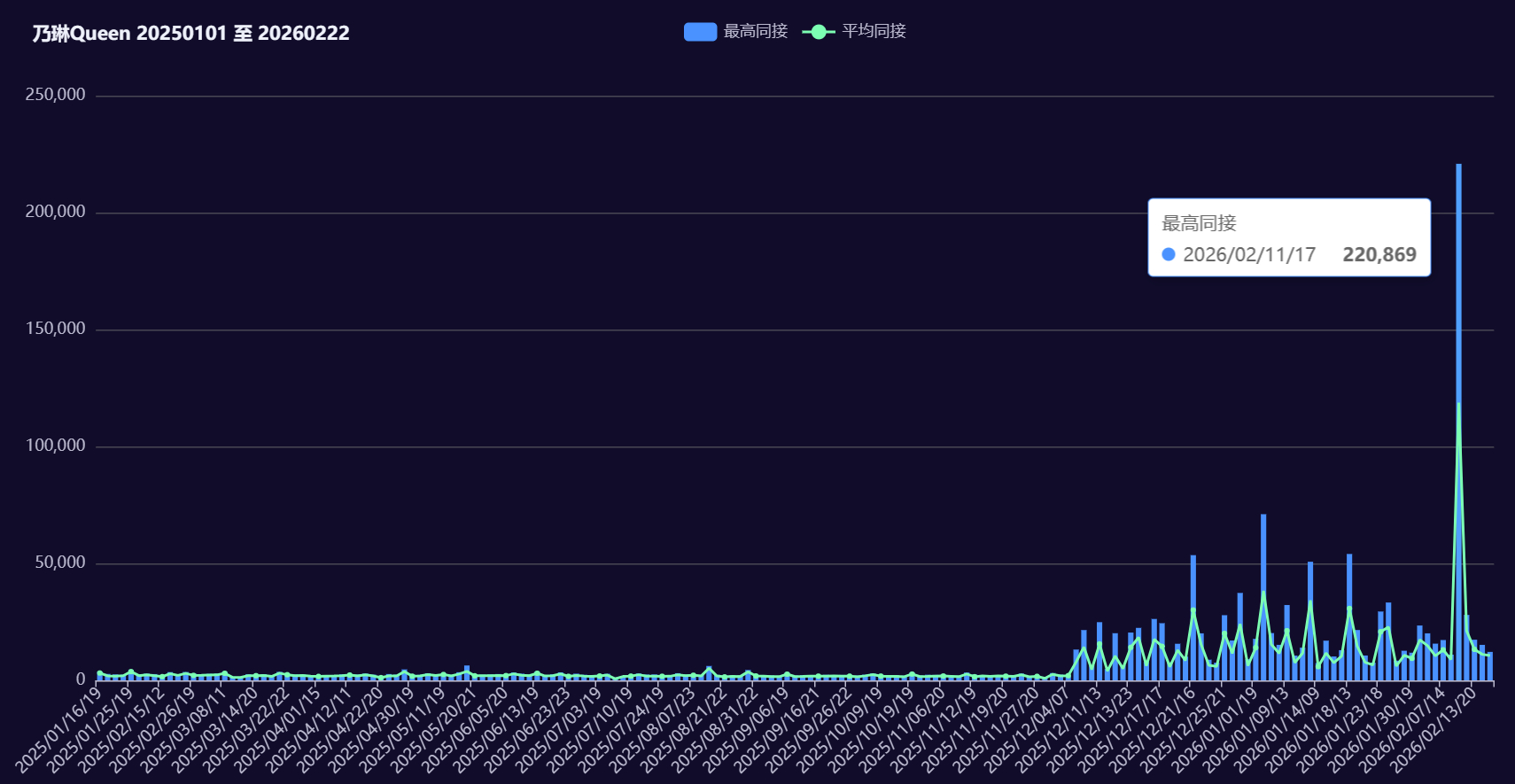Click the green line's highest peak point
This screenshot has height=784, width=1515.
1458,404
